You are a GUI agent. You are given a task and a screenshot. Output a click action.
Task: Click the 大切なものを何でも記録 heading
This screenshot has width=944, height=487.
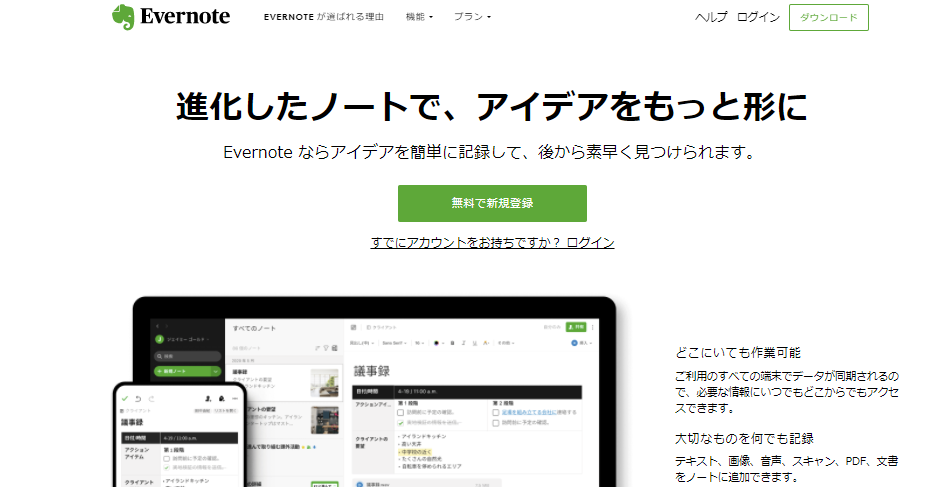[x=744, y=438]
